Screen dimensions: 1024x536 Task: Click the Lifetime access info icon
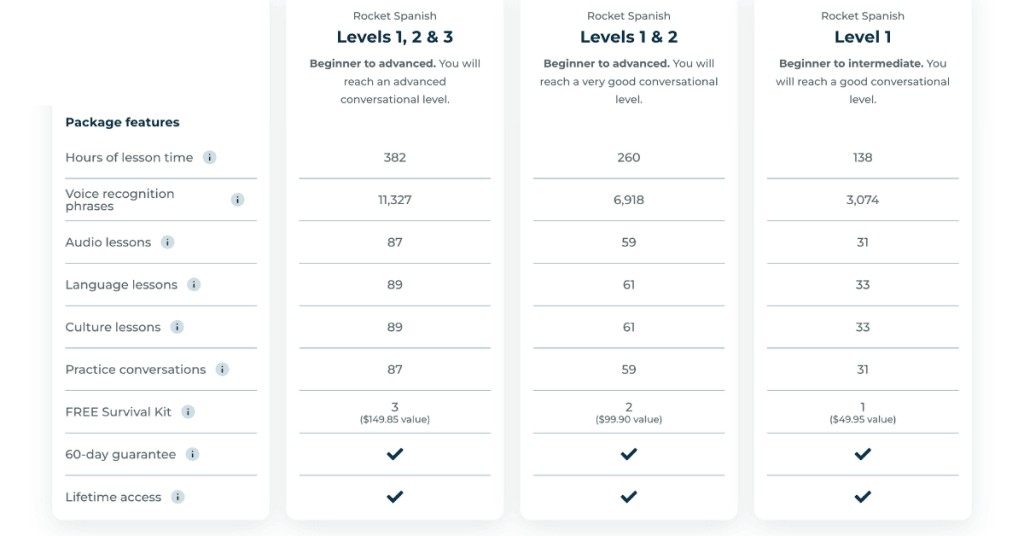pos(178,497)
